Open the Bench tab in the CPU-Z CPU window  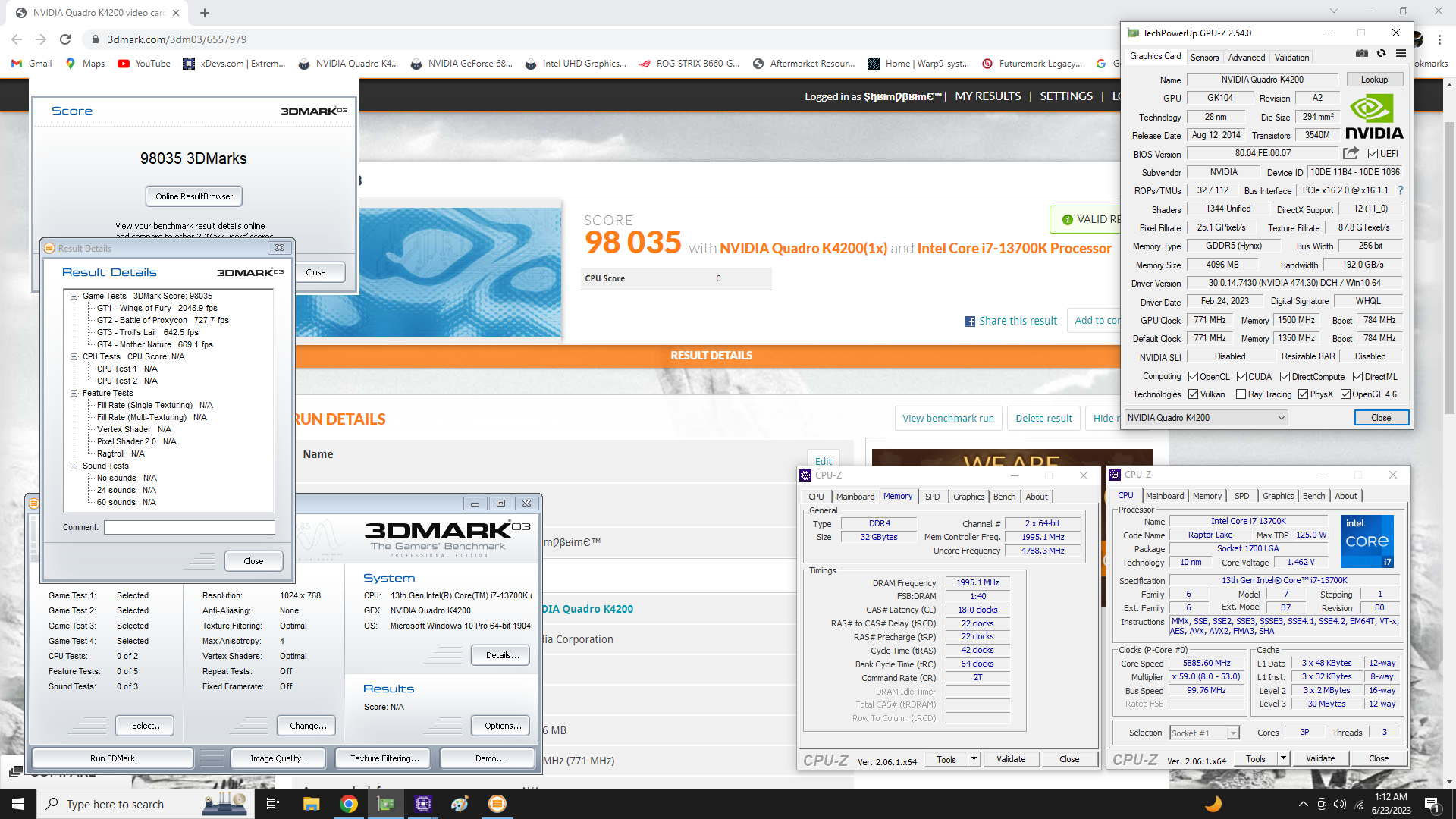1314,496
